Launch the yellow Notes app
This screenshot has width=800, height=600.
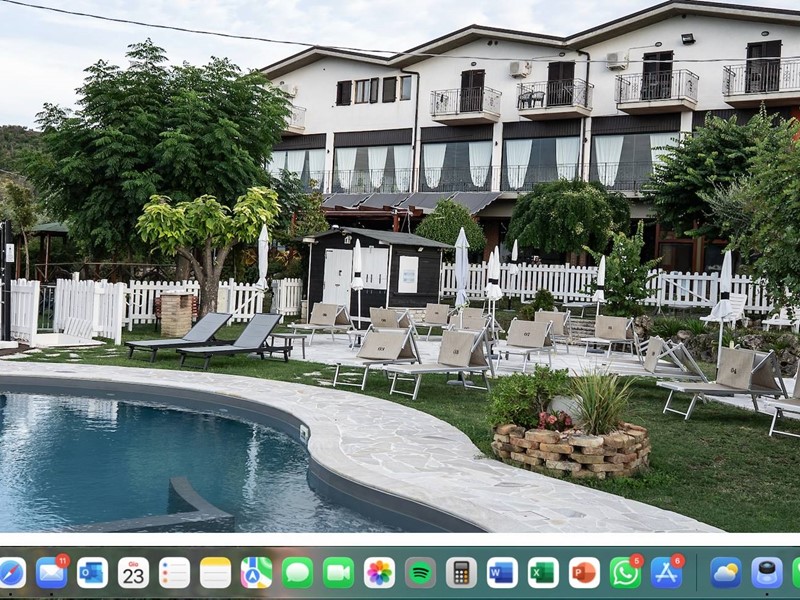(215, 573)
